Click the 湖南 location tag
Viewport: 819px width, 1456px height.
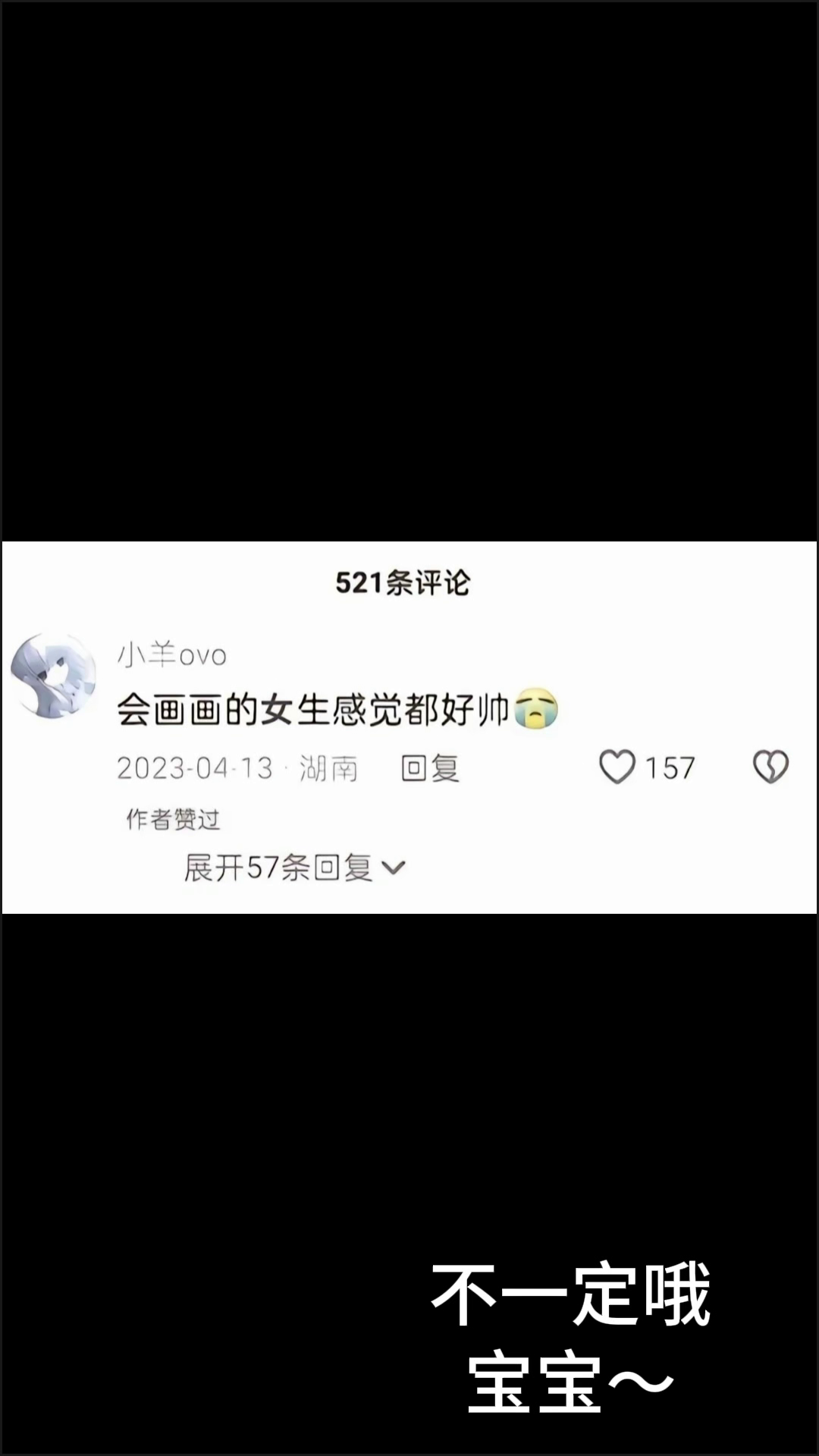coord(328,768)
